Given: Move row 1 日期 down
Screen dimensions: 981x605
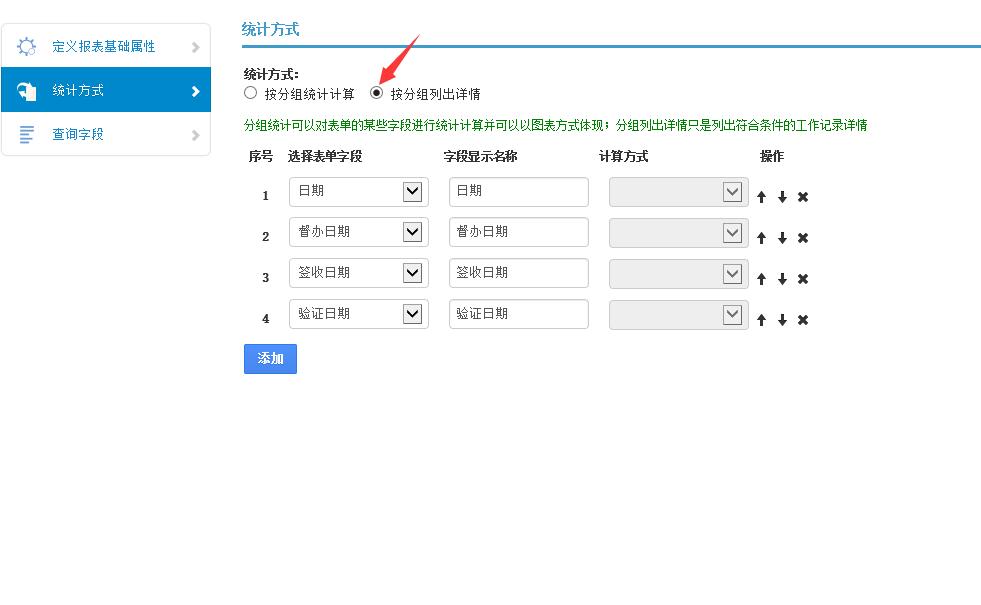Looking at the screenshot, I should click(782, 197).
